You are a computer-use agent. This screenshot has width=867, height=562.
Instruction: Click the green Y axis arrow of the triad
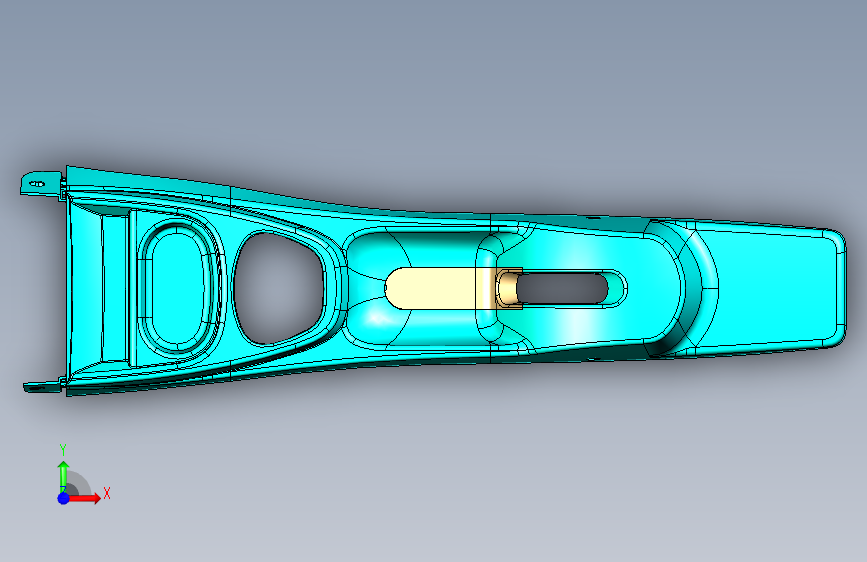64,477
